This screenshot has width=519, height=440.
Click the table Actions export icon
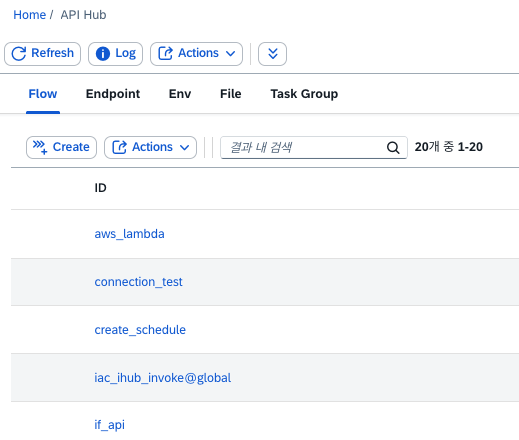pos(119,147)
